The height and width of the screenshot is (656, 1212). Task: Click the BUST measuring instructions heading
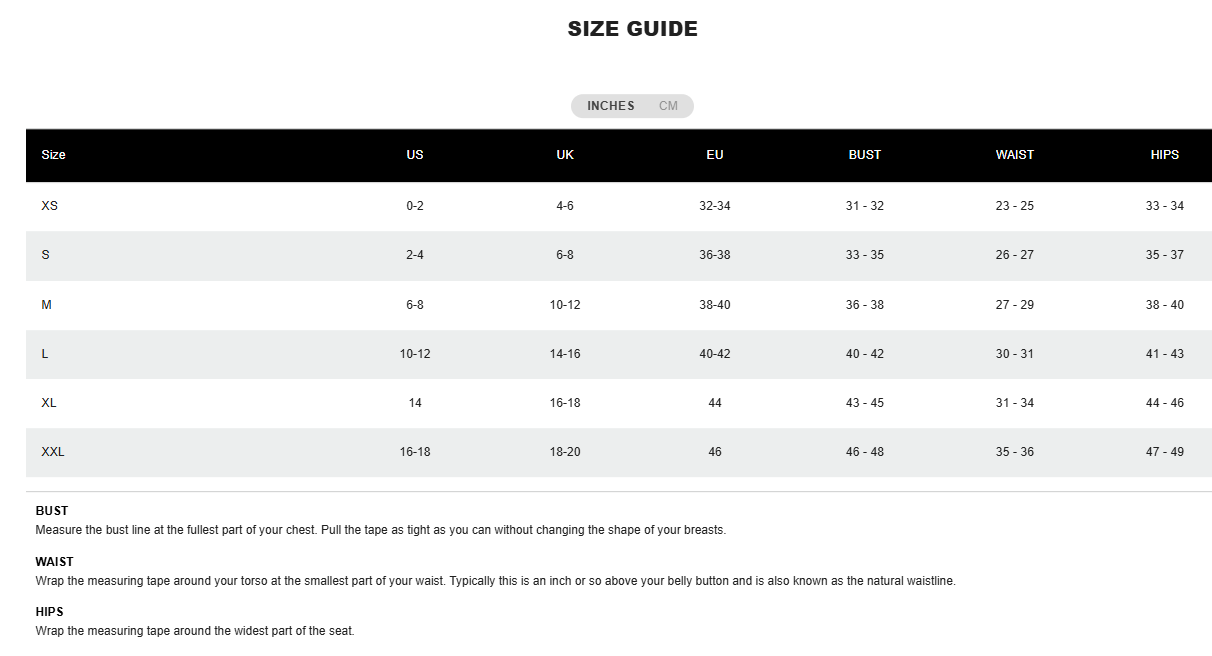(x=52, y=511)
